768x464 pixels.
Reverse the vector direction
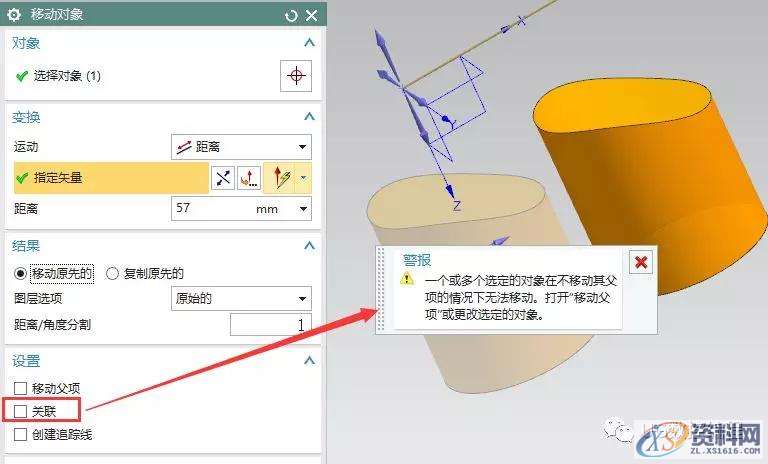coord(223,178)
